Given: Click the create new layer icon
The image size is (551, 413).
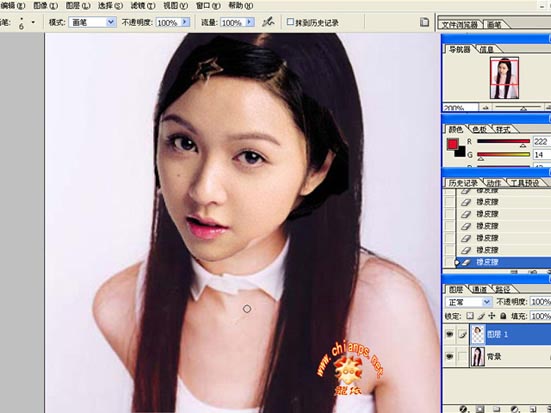Looking at the screenshot, I should (x=533, y=409).
